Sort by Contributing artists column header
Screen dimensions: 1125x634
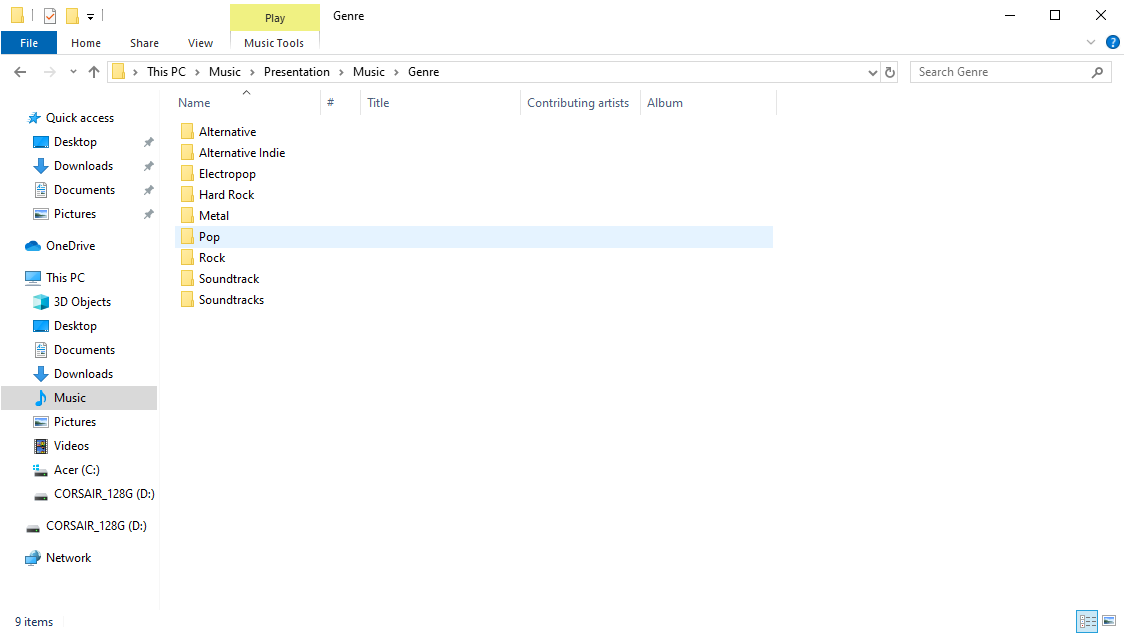tap(580, 103)
